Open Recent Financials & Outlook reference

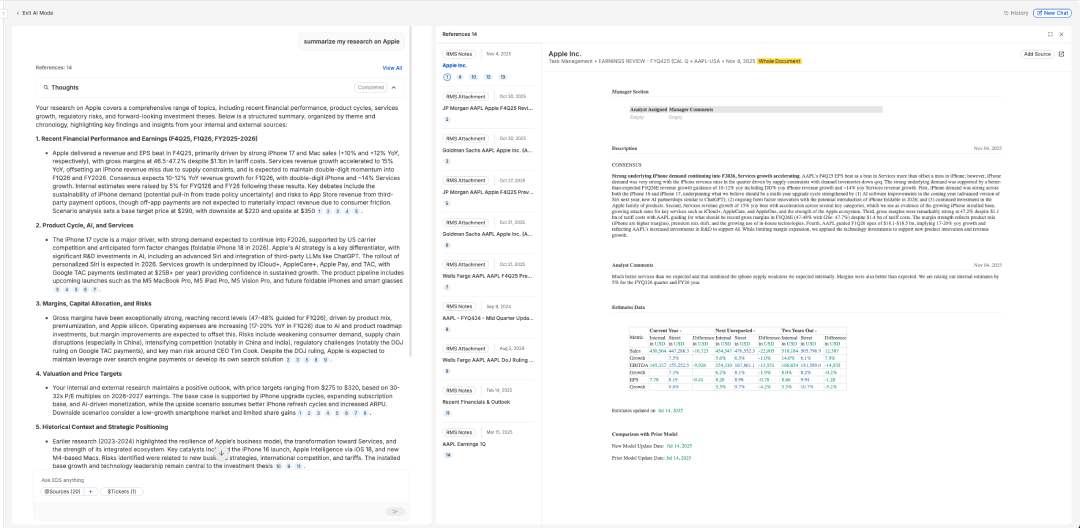click(x=475, y=402)
